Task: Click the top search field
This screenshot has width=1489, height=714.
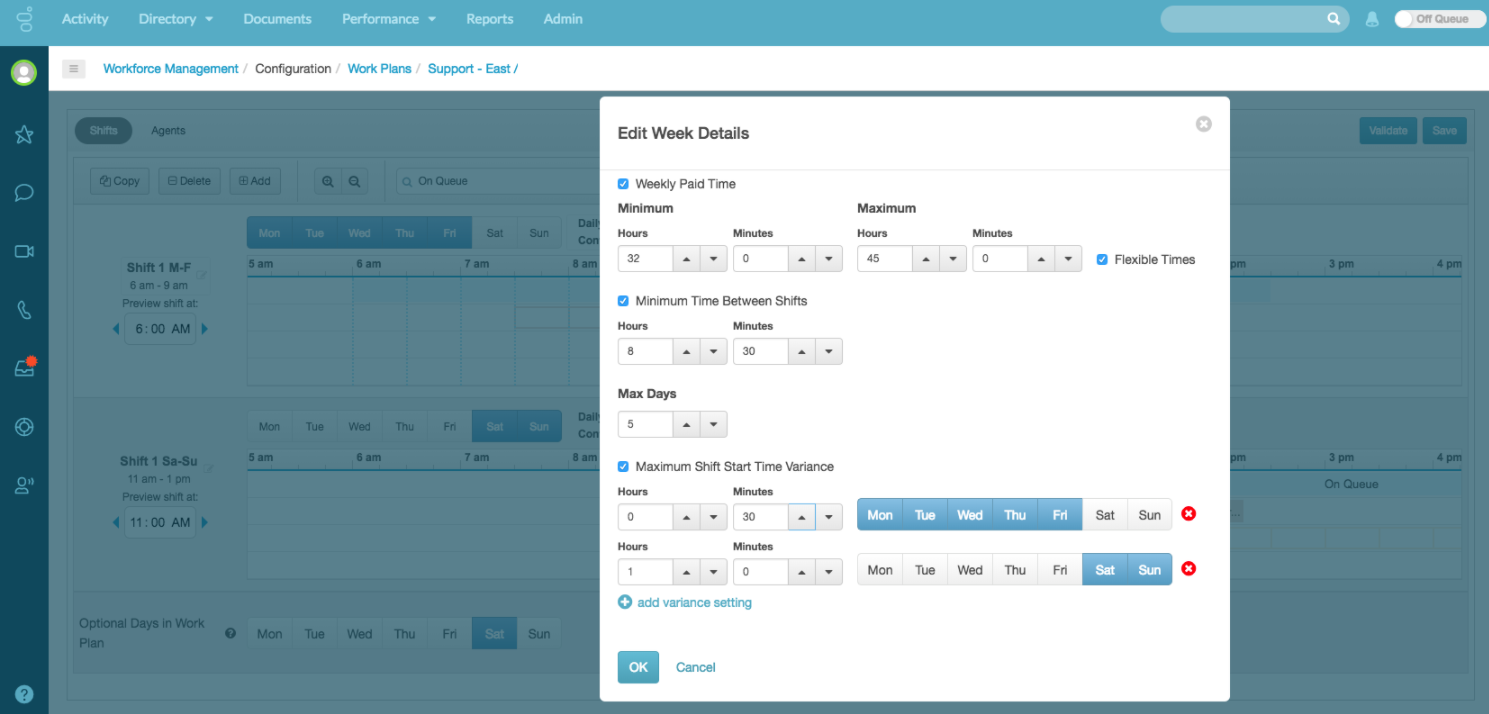Action: click(x=1250, y=18)
